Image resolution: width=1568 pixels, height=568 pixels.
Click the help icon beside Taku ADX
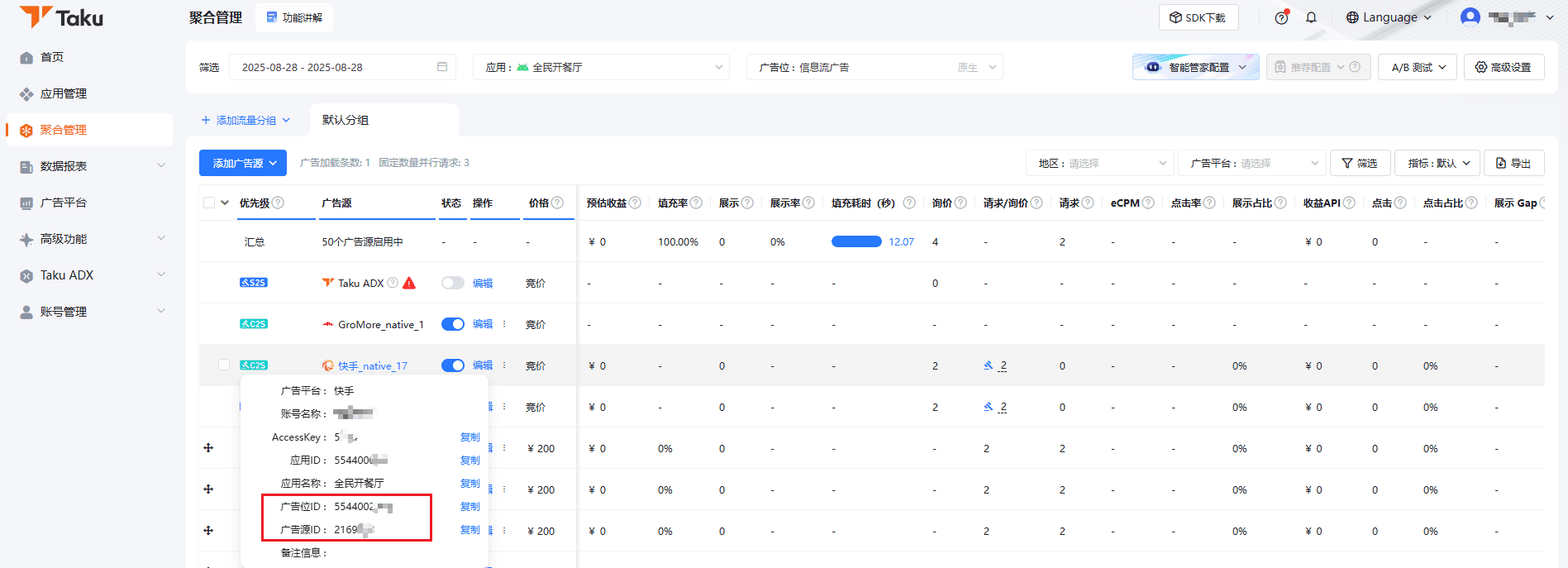pyautogui.click(x=393, y=283)
